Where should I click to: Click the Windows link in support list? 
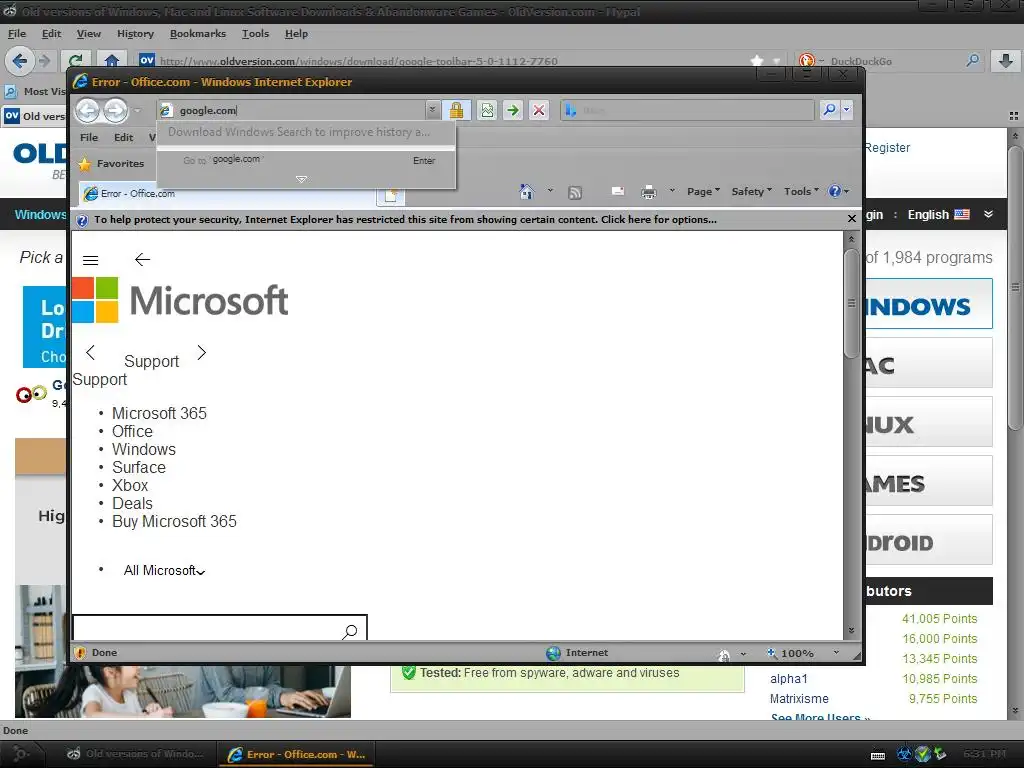(144, 449)
